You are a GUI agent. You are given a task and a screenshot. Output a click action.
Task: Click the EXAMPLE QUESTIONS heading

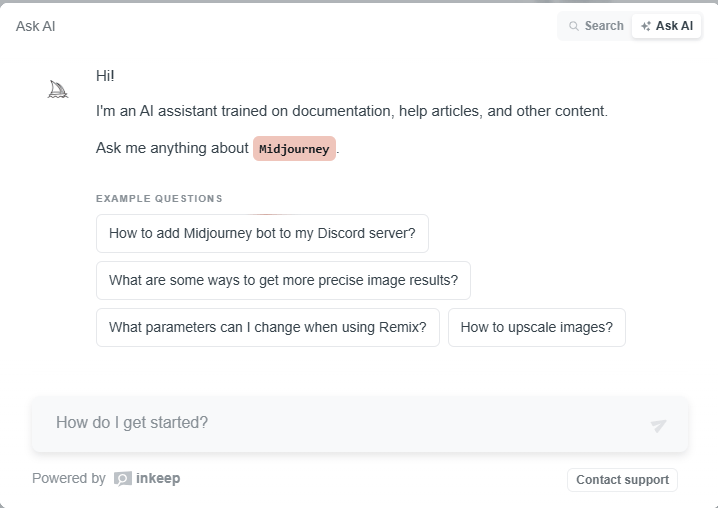point(159,198)
